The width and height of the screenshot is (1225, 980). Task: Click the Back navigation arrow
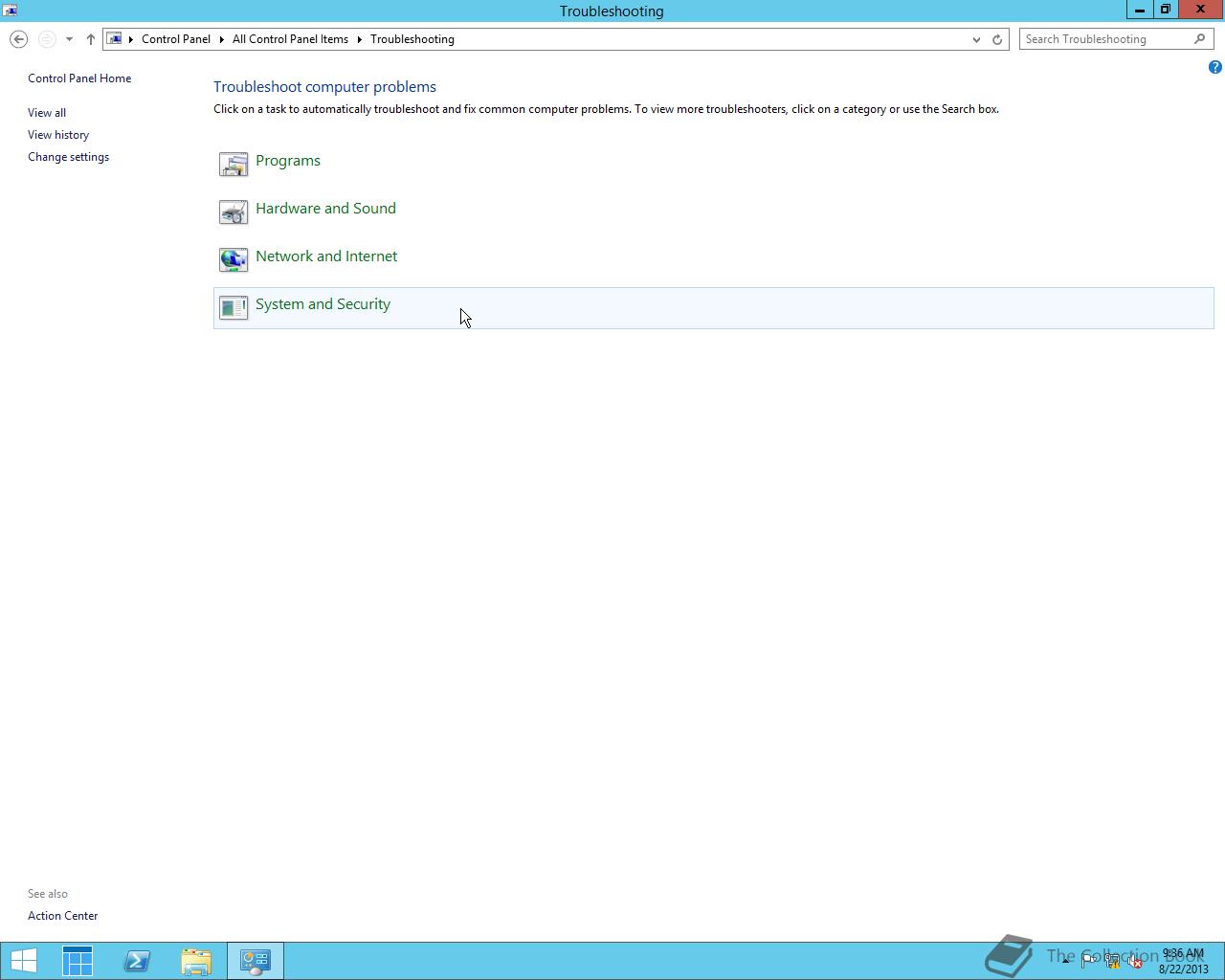coord(18,39)
